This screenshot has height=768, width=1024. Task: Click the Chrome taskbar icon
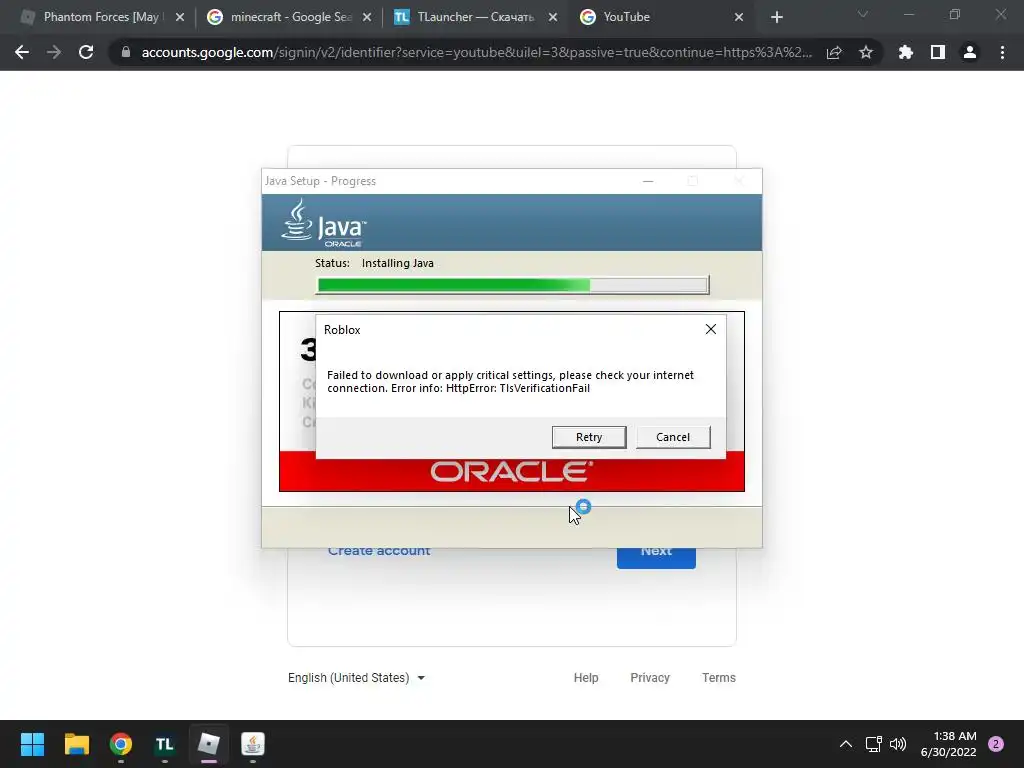(121, 744)
